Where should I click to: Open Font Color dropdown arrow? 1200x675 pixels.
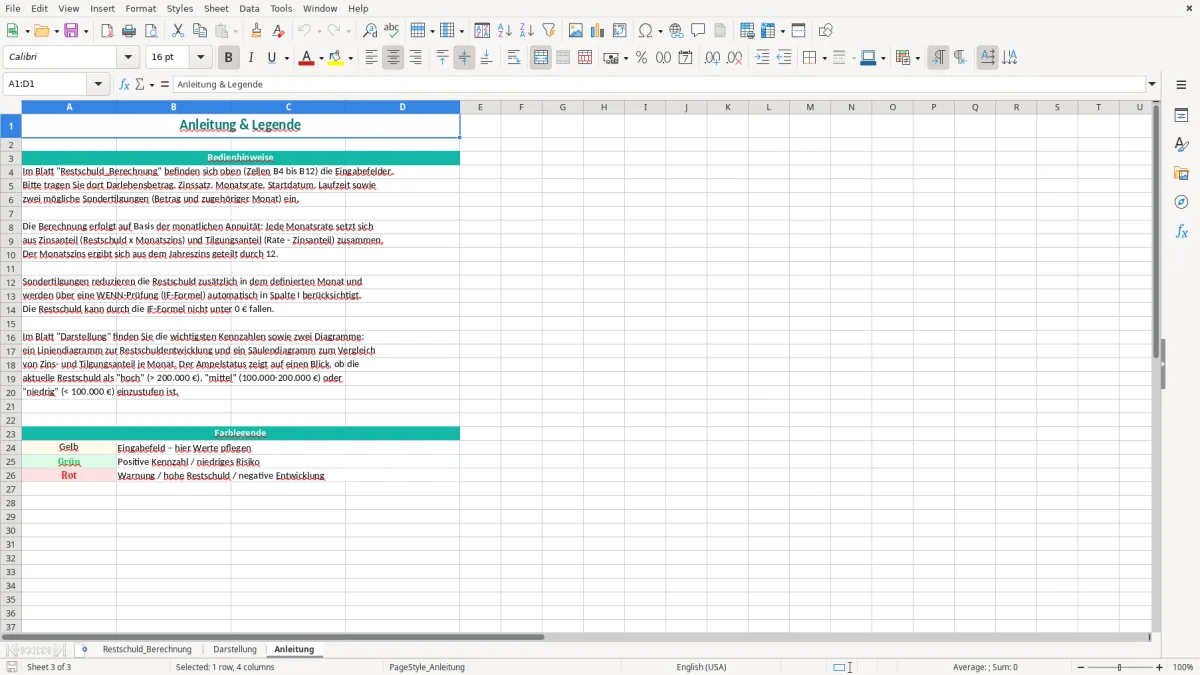click(320, 58)
